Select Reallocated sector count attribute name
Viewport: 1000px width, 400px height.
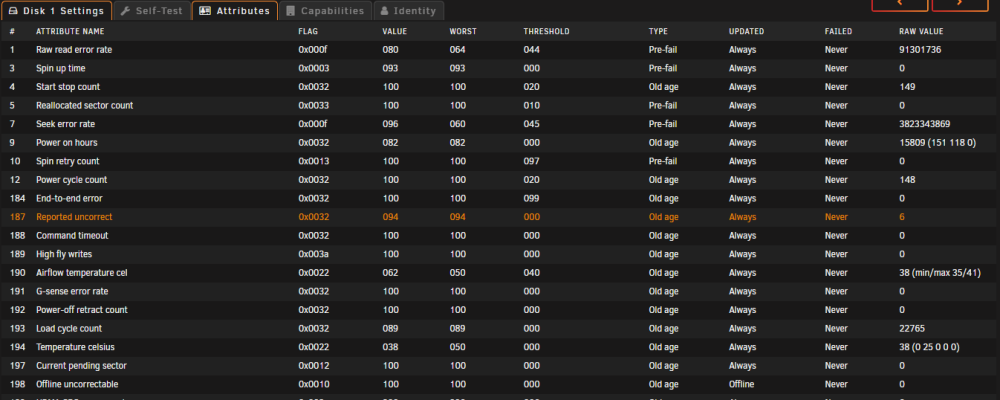coord(84,105)
